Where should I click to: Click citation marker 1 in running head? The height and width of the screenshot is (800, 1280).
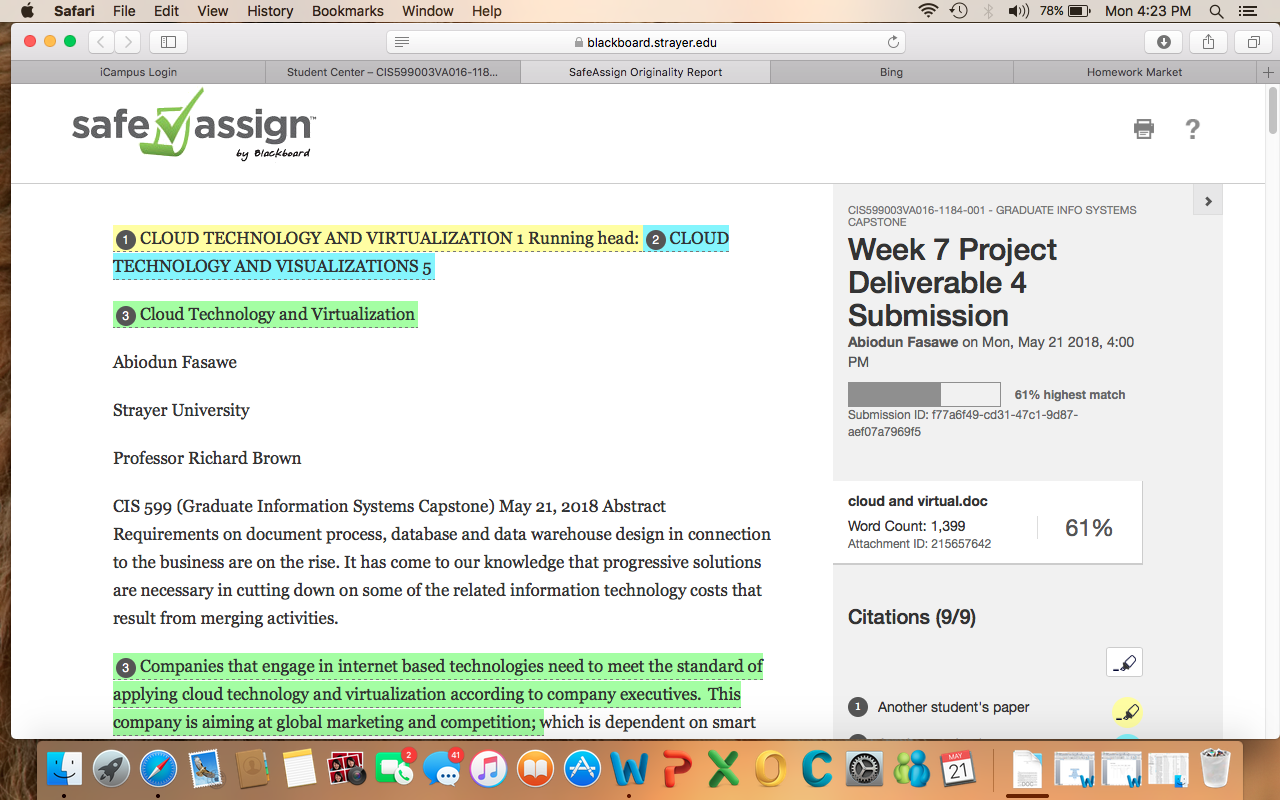click(126, 240)
